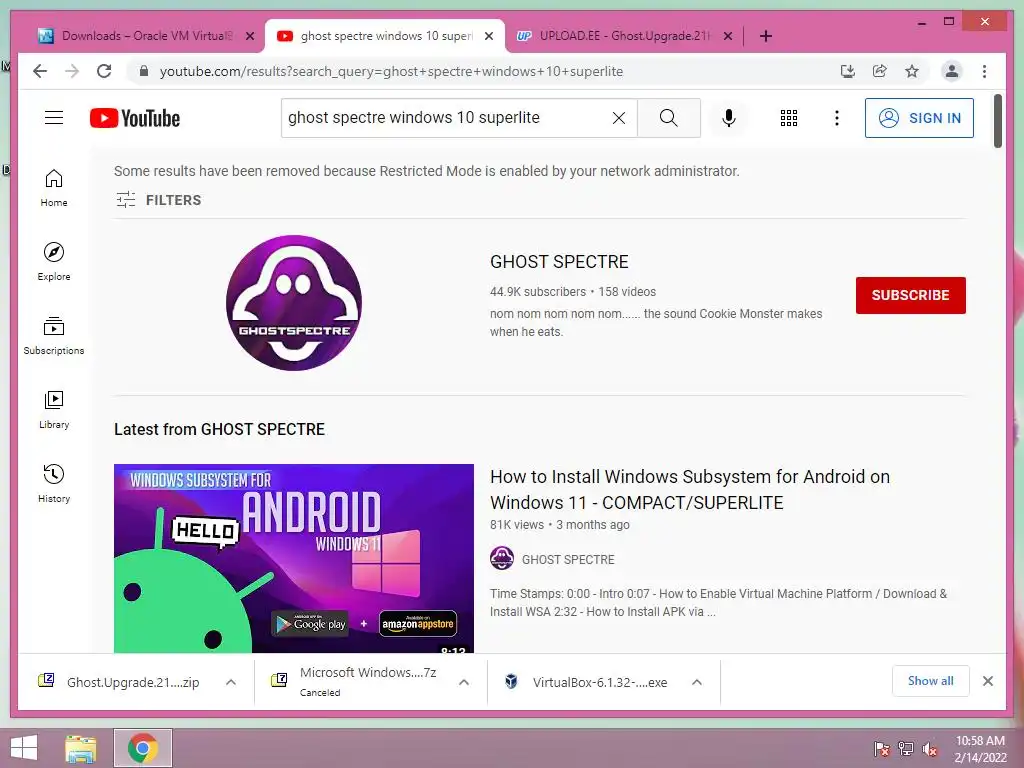Open GHOST SPECTRE channel avatar
The image size is (1024, 768).
click(x=294, y=303)
